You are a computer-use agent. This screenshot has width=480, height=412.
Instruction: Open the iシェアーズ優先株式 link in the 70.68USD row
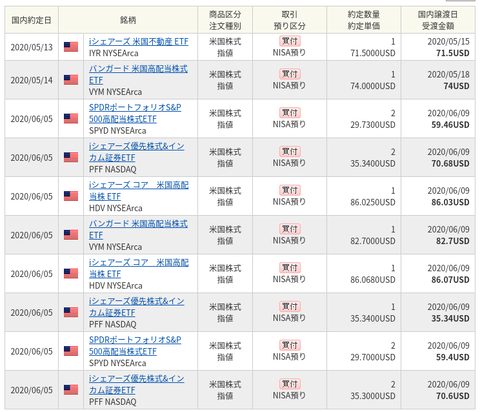(x=136, y=152)
